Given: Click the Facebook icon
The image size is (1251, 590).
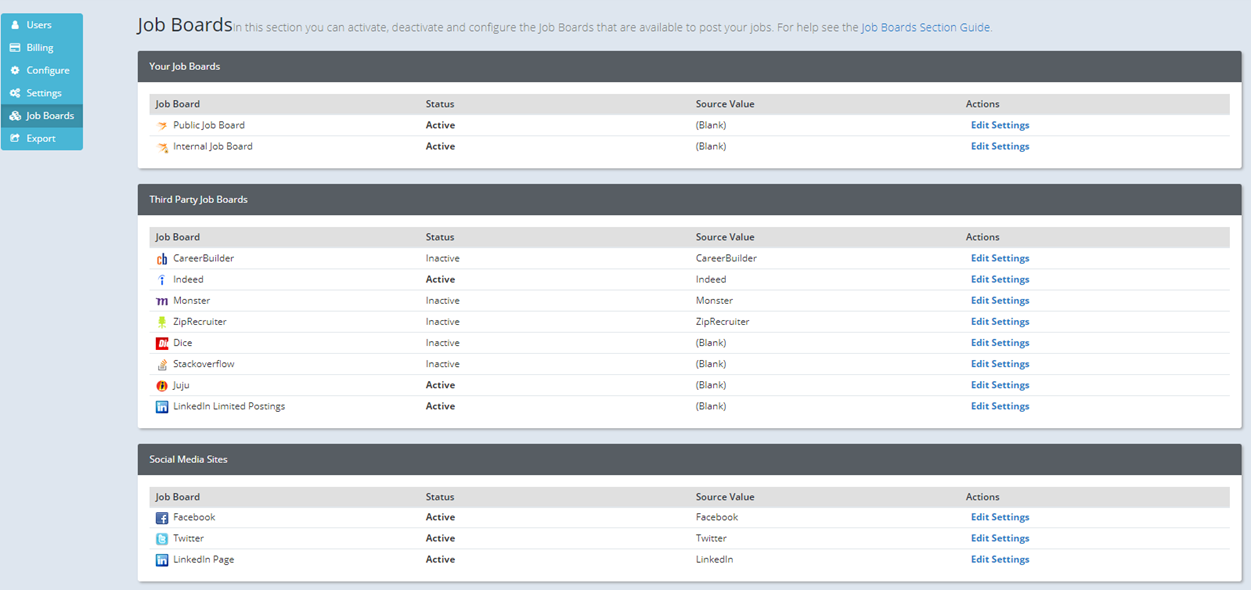Looking at the screenshot, I should tap(162, 517).
